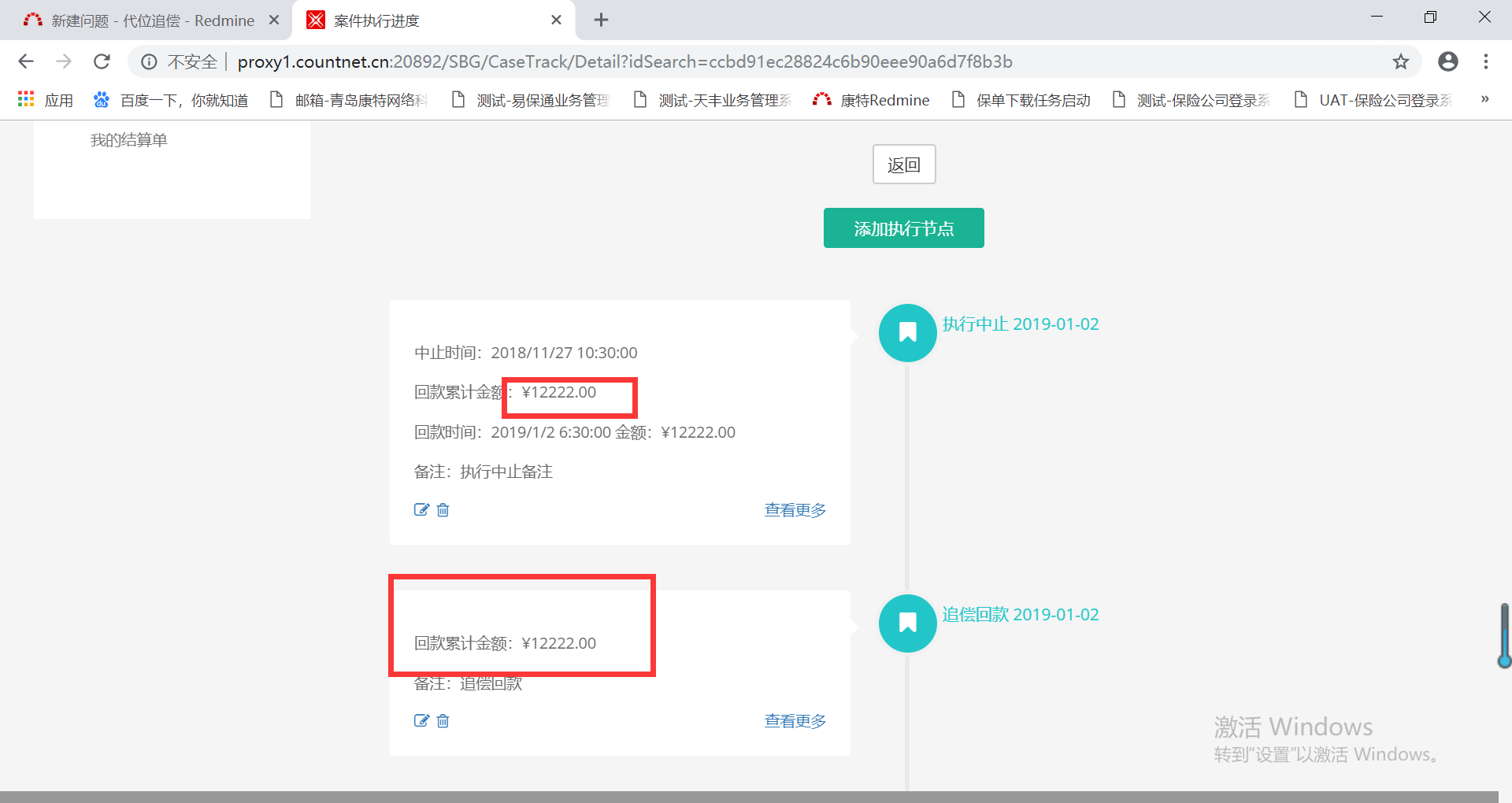Delete the 追偿回款 node with trash icon
This screenshot has width=1512, height=803.
click(x=443, y=720)
